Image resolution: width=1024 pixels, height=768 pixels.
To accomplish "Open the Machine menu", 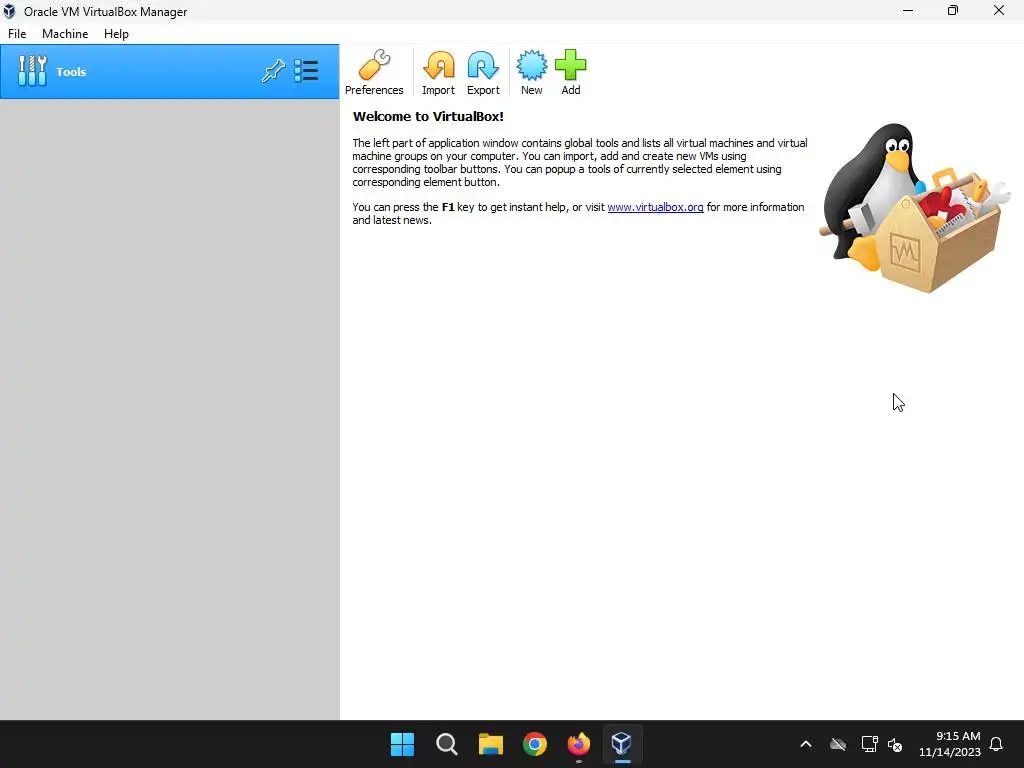I will point(65,34).
